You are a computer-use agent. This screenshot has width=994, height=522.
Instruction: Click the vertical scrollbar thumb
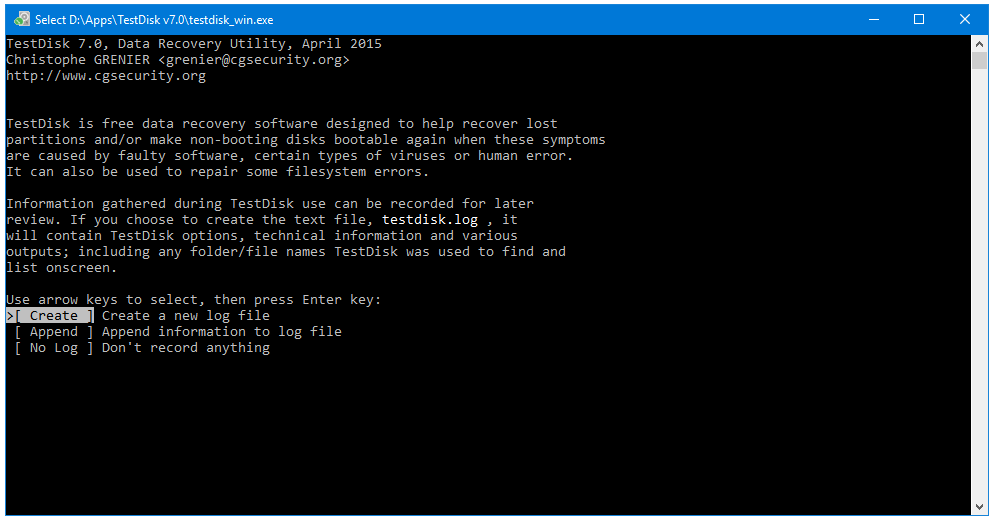pyautogui.click(x=979, y=60)
